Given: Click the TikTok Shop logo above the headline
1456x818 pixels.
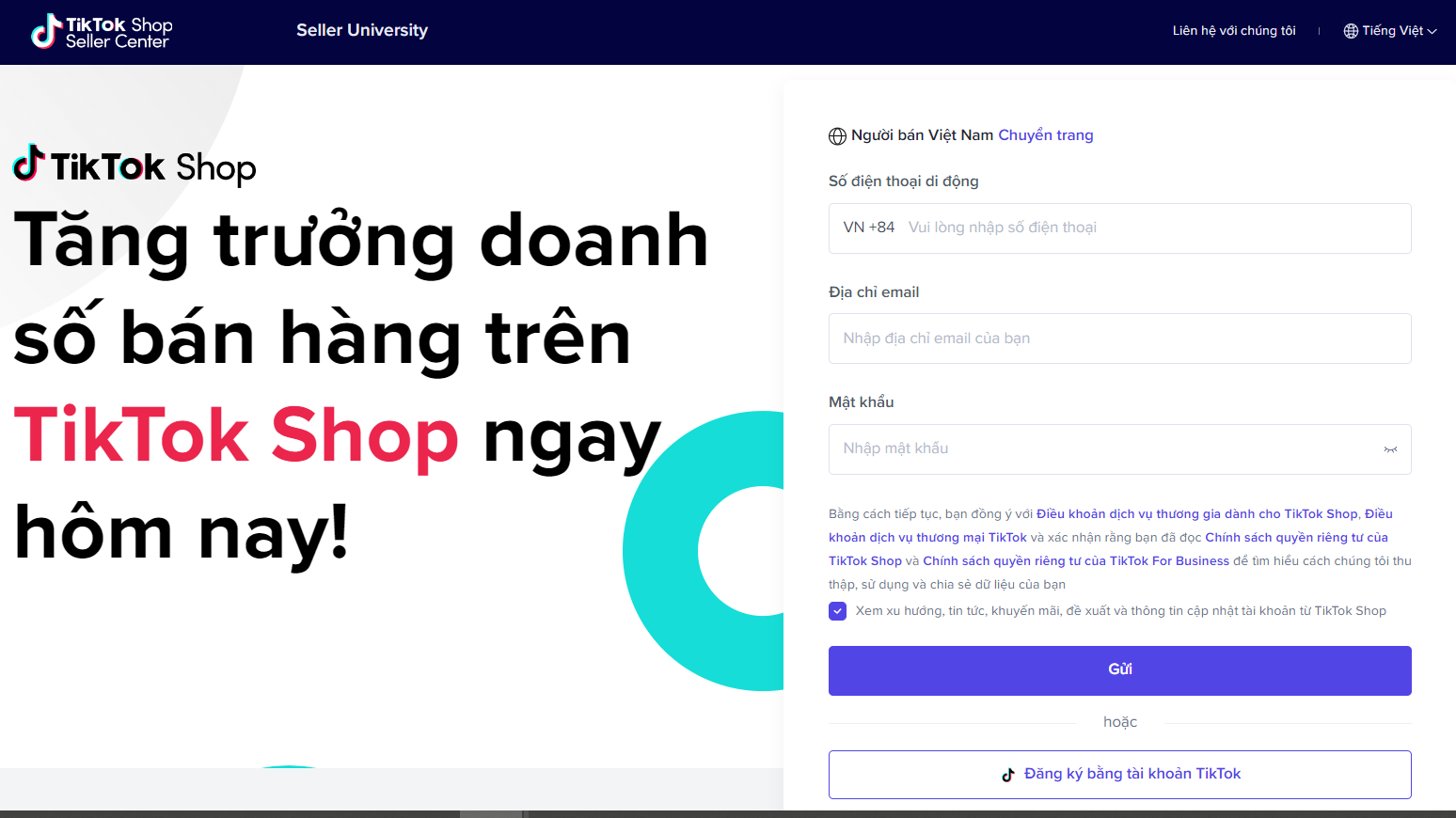Looking at the screenshot, I should (x=135, y=166).
